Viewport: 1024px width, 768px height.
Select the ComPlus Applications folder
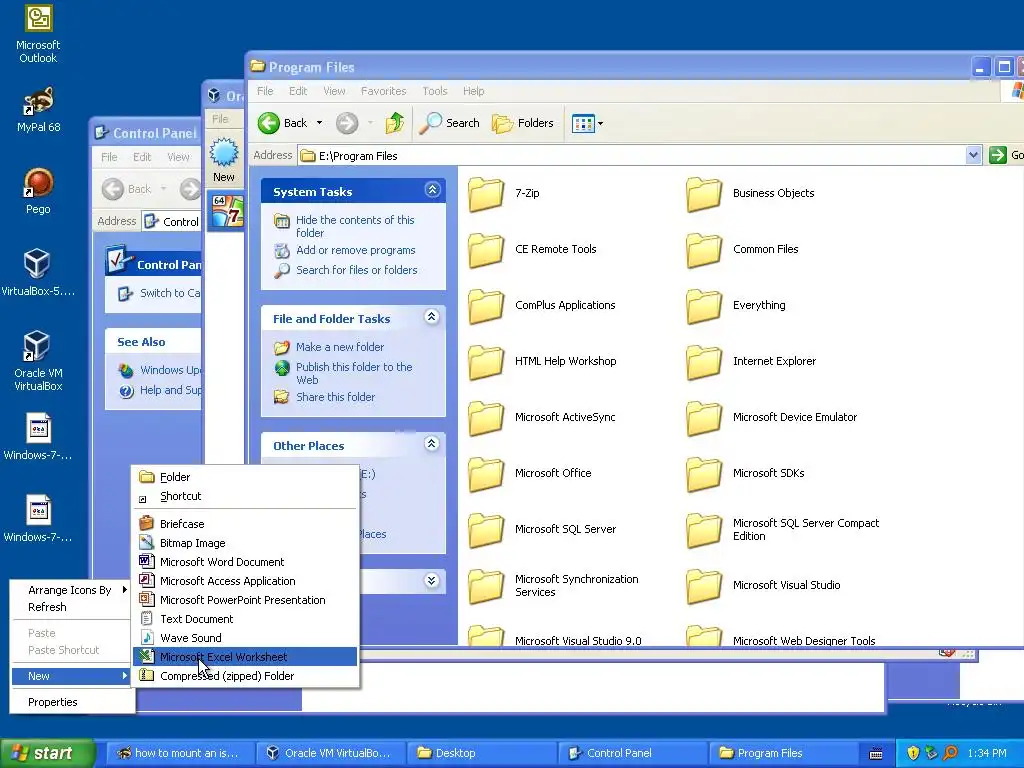click(x=542, y=306)
